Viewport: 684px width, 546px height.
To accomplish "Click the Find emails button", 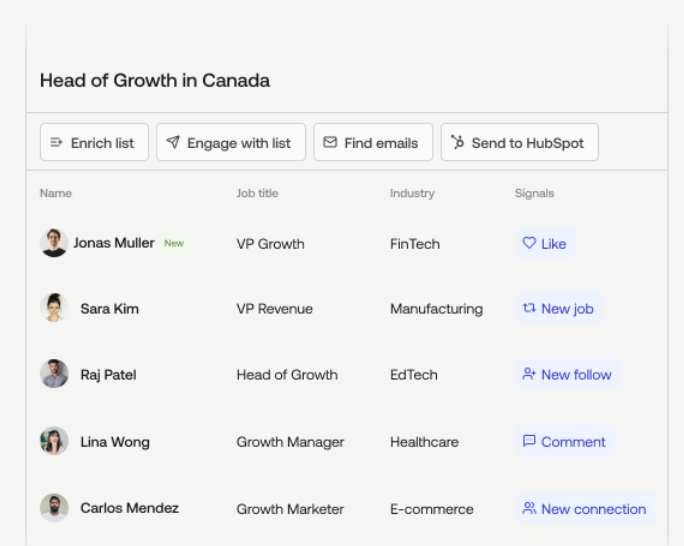I will pyautogui.click(x=373, y=142).
